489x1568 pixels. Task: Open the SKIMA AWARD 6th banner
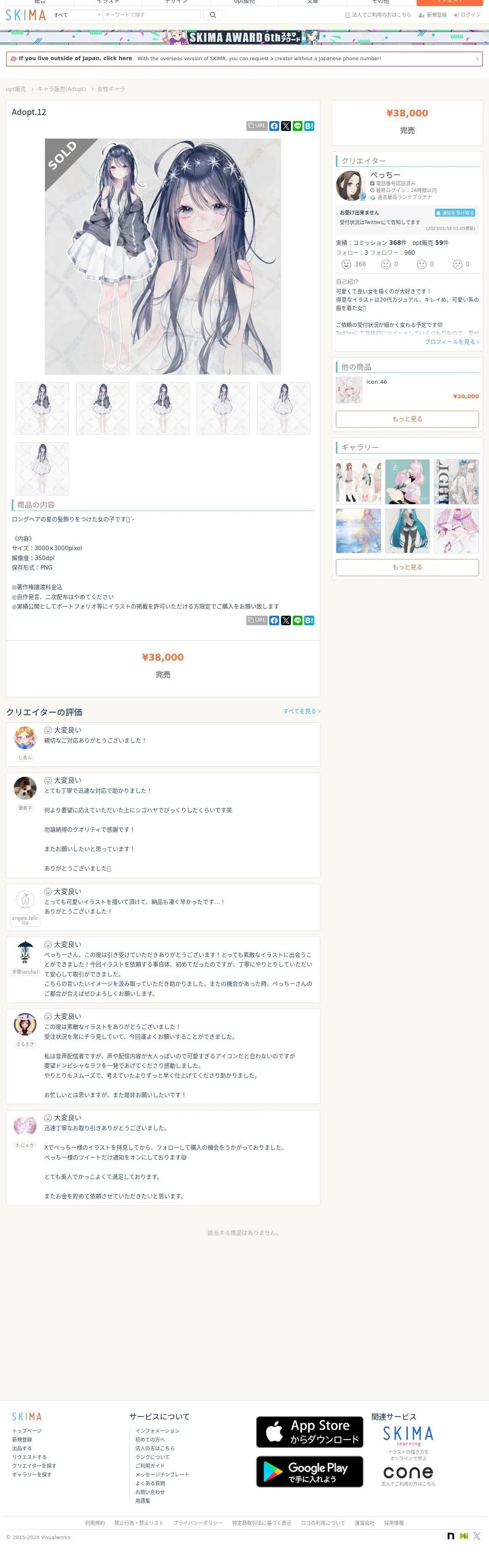(x=244, y=37)
